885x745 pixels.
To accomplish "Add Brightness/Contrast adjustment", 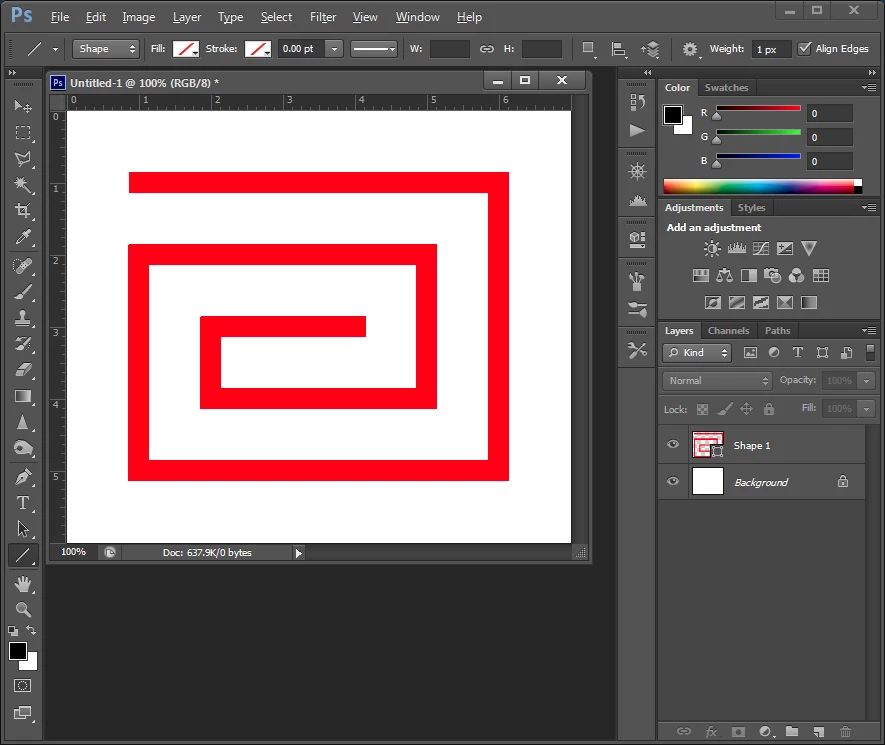I will tap(712, 248).
